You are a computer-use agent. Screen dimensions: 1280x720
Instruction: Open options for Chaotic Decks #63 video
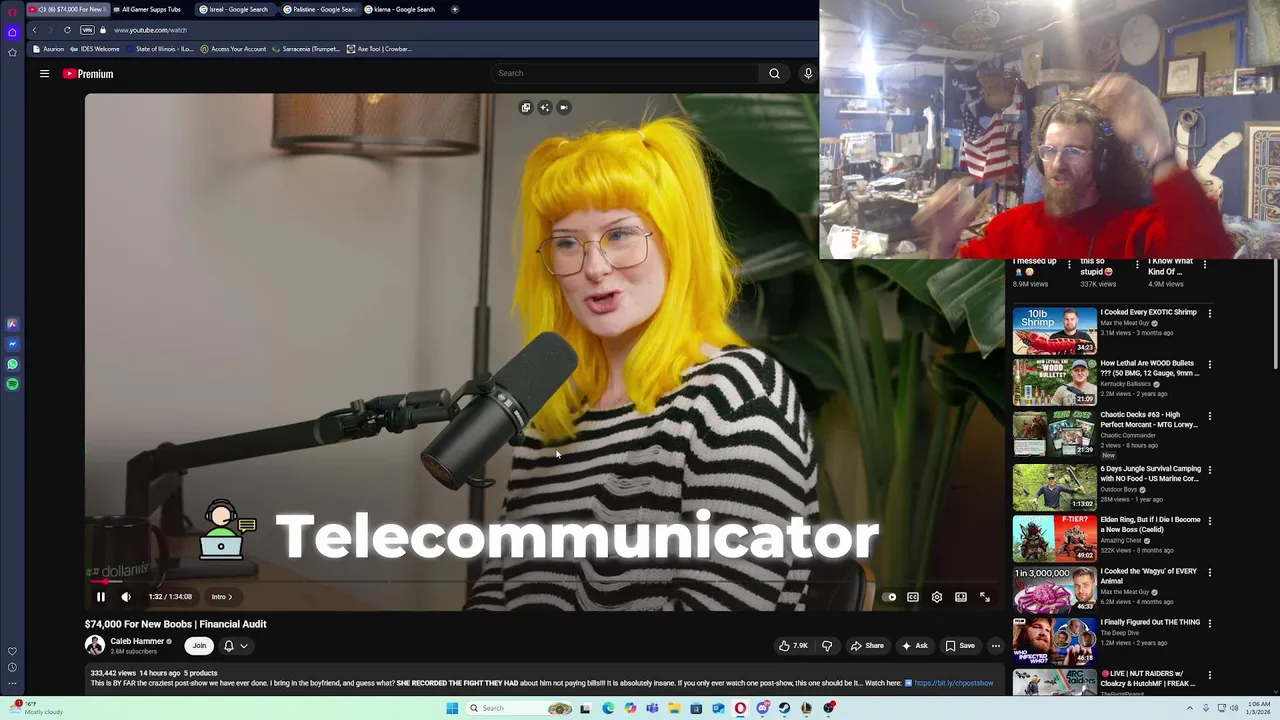(1210, 417)
